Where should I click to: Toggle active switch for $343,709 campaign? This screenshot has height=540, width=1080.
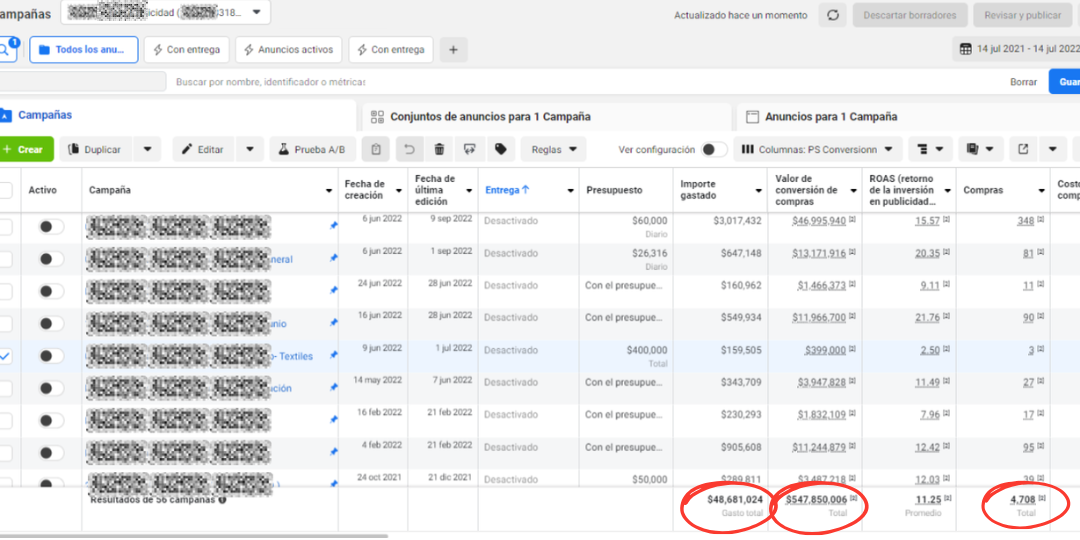point(51,388)
